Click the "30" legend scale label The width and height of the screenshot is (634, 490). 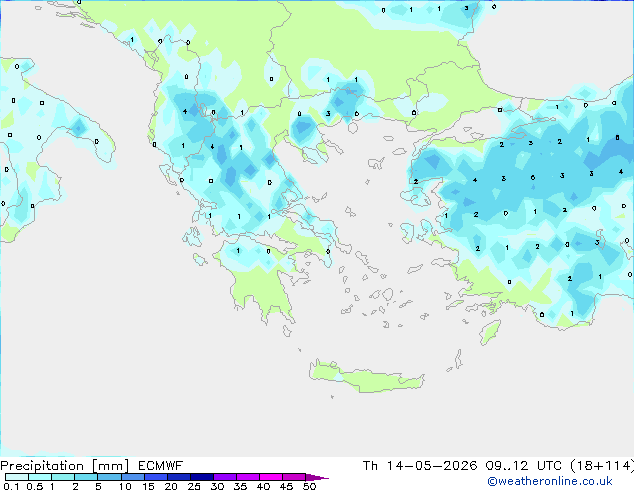[x=217, y=486]
